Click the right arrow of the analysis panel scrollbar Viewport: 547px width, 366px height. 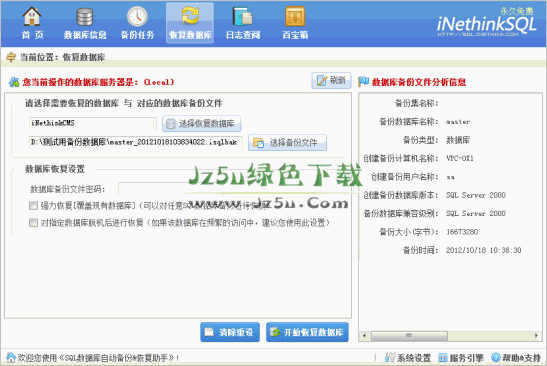536,336
